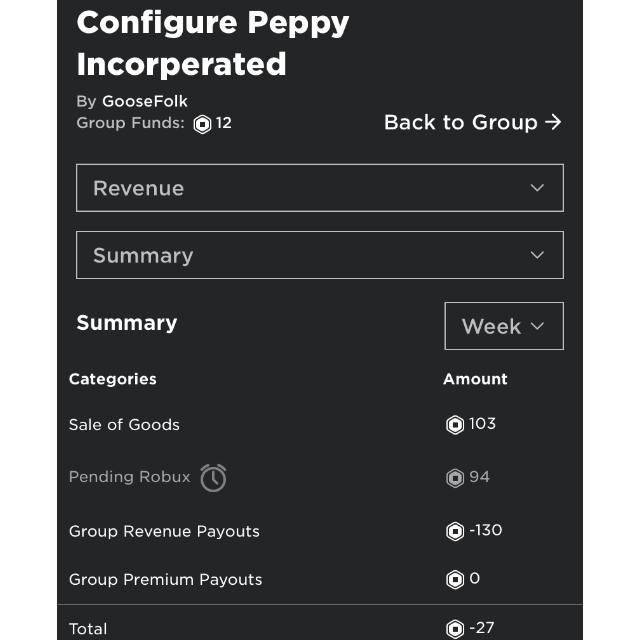This screenshot has width=640, height=640.
Task: Go Back to Group
Action: pyautogui.click(x=473, y=122)
